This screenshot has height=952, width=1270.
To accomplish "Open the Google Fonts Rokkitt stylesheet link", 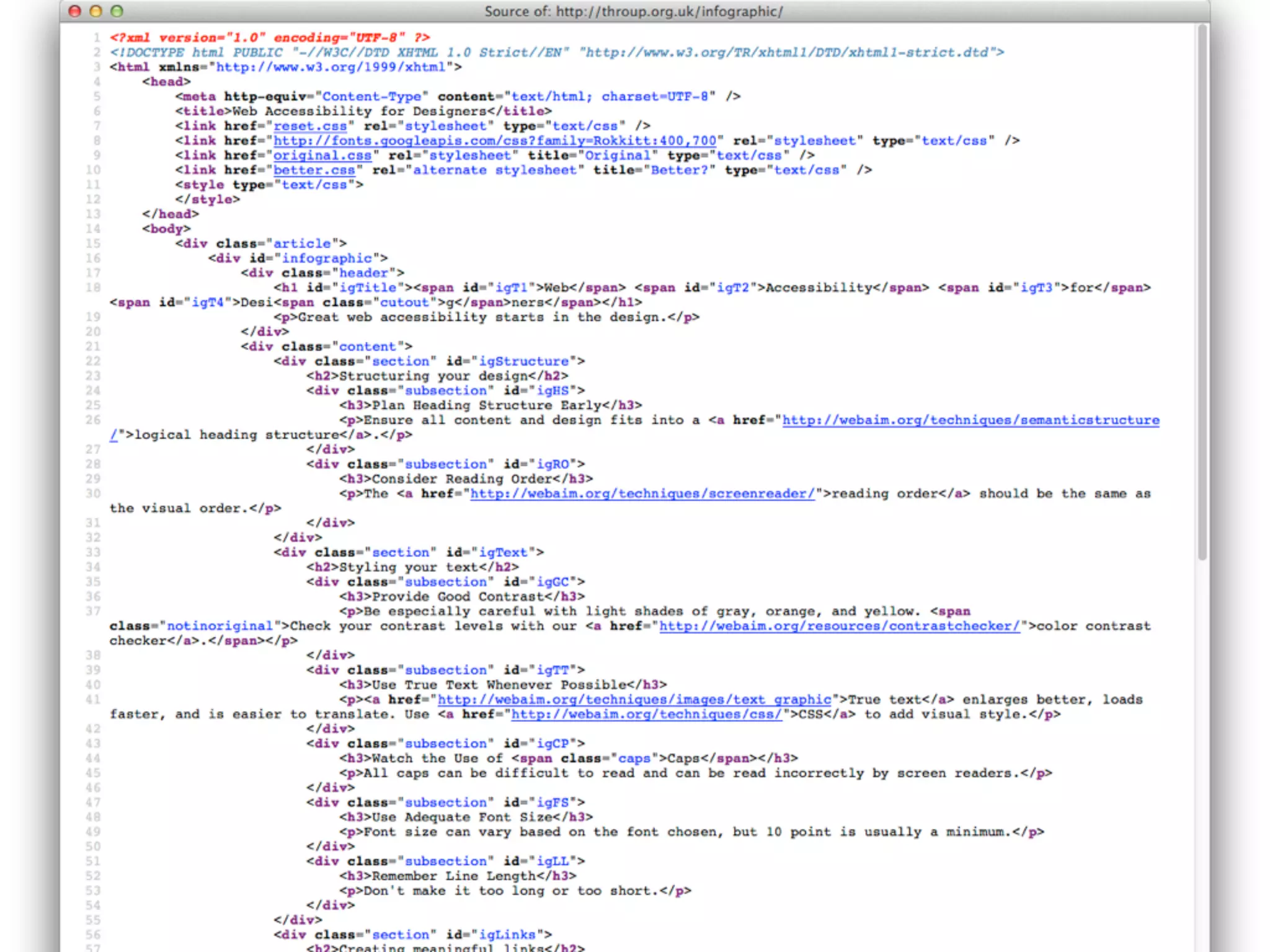I will [495, 141].
